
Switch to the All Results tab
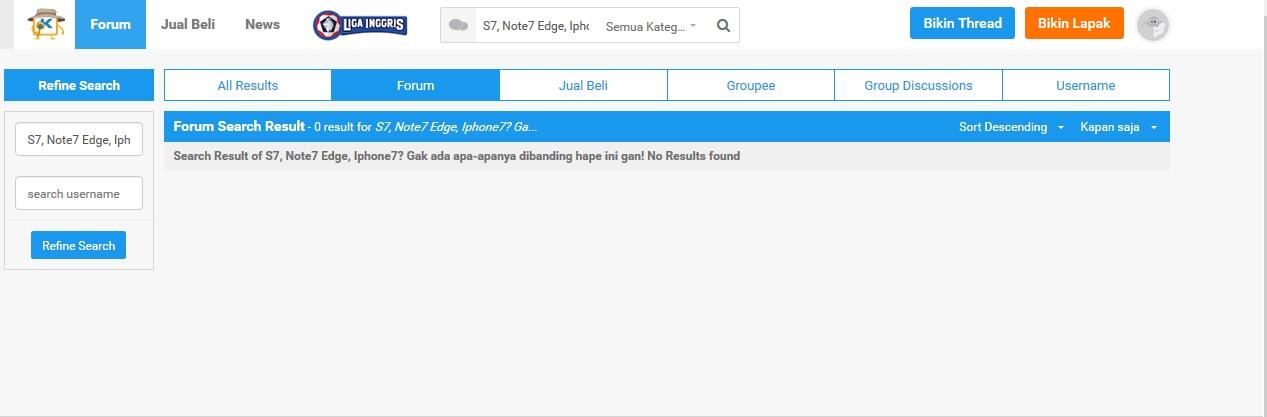[x=248, y=85]
